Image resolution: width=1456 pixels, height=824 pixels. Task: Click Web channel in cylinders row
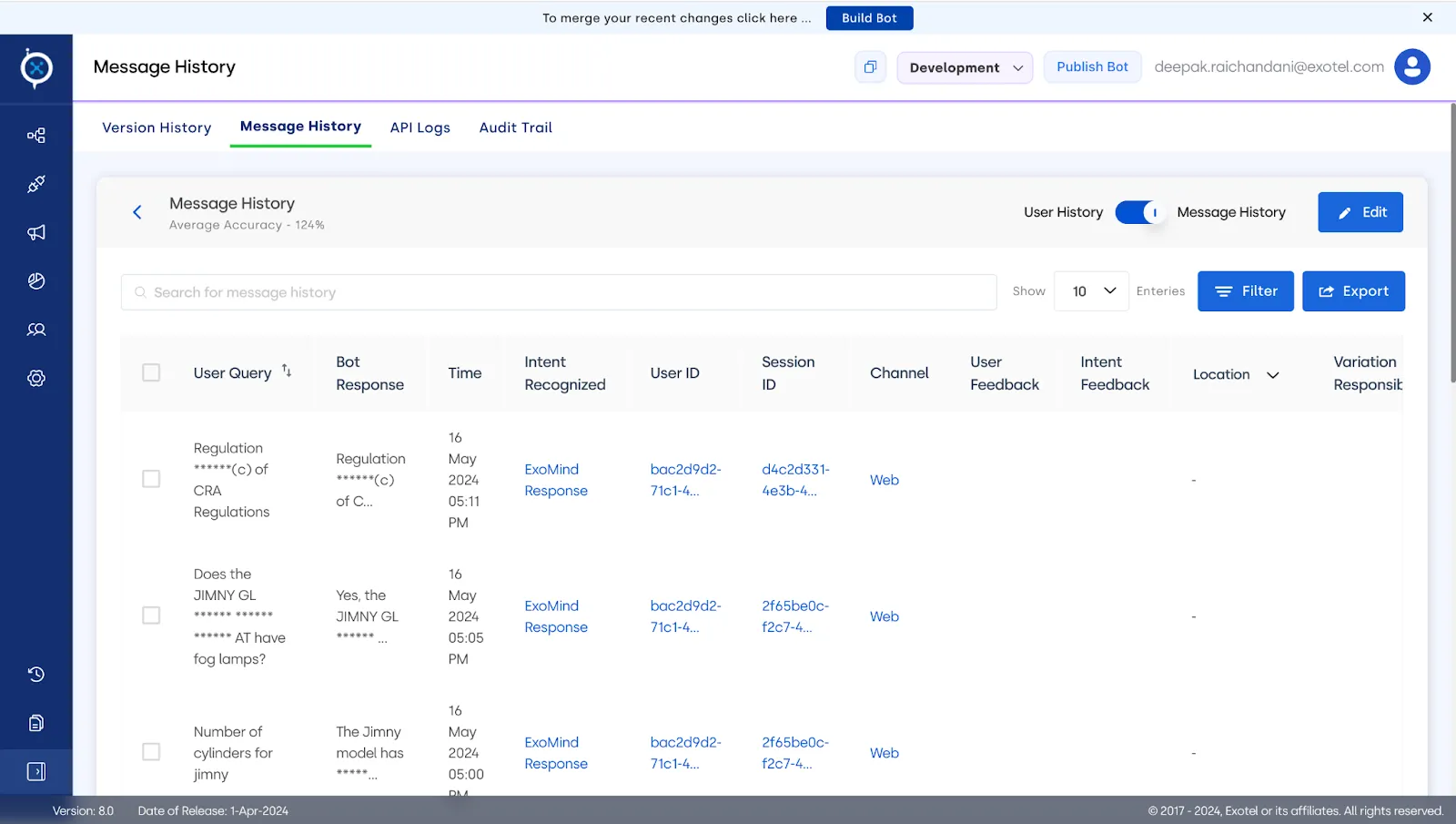coord(884,753)
